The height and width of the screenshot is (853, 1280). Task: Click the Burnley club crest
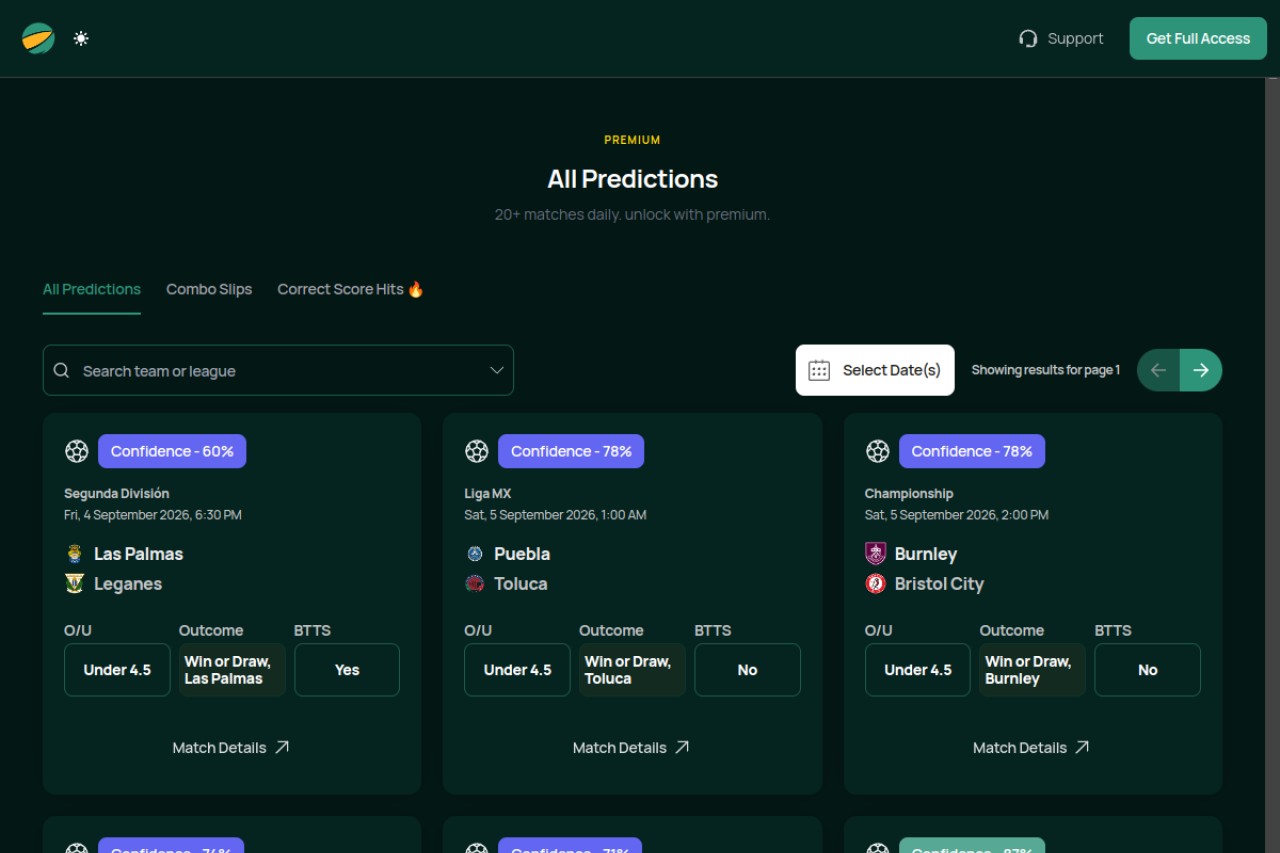(876, 554)
